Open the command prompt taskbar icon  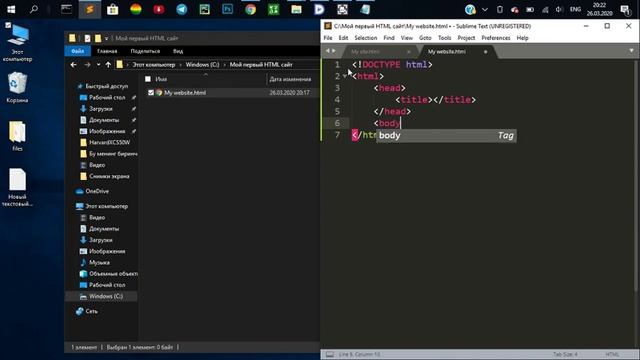click(x=66, y=9)
